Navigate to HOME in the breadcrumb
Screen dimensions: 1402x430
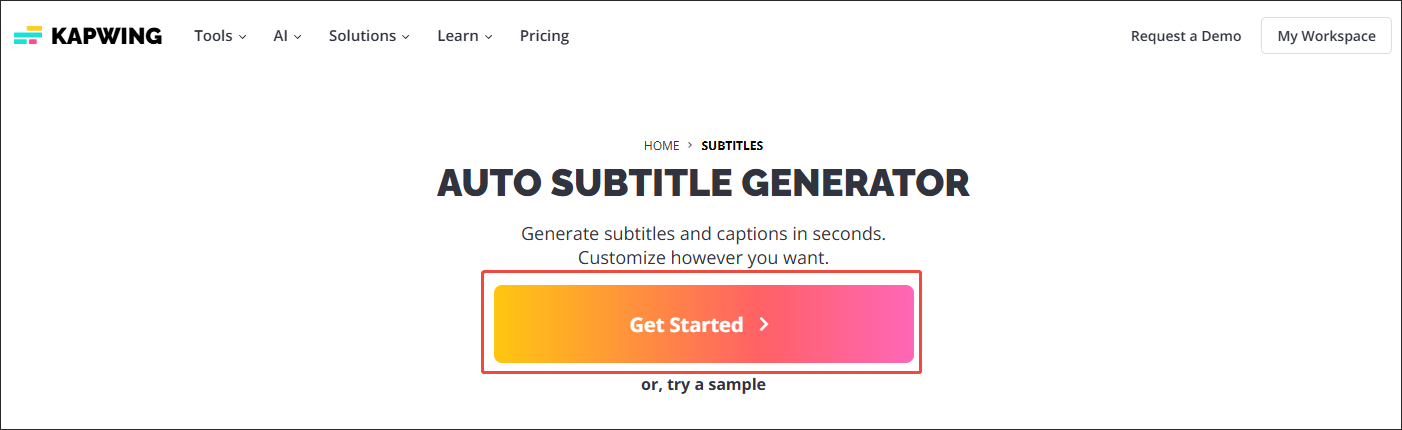tap(661, 146)
